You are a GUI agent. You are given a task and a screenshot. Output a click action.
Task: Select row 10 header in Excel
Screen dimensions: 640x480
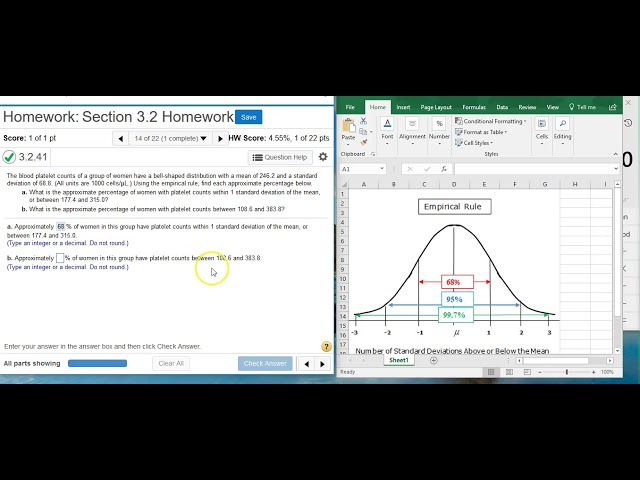pos(343,279)
